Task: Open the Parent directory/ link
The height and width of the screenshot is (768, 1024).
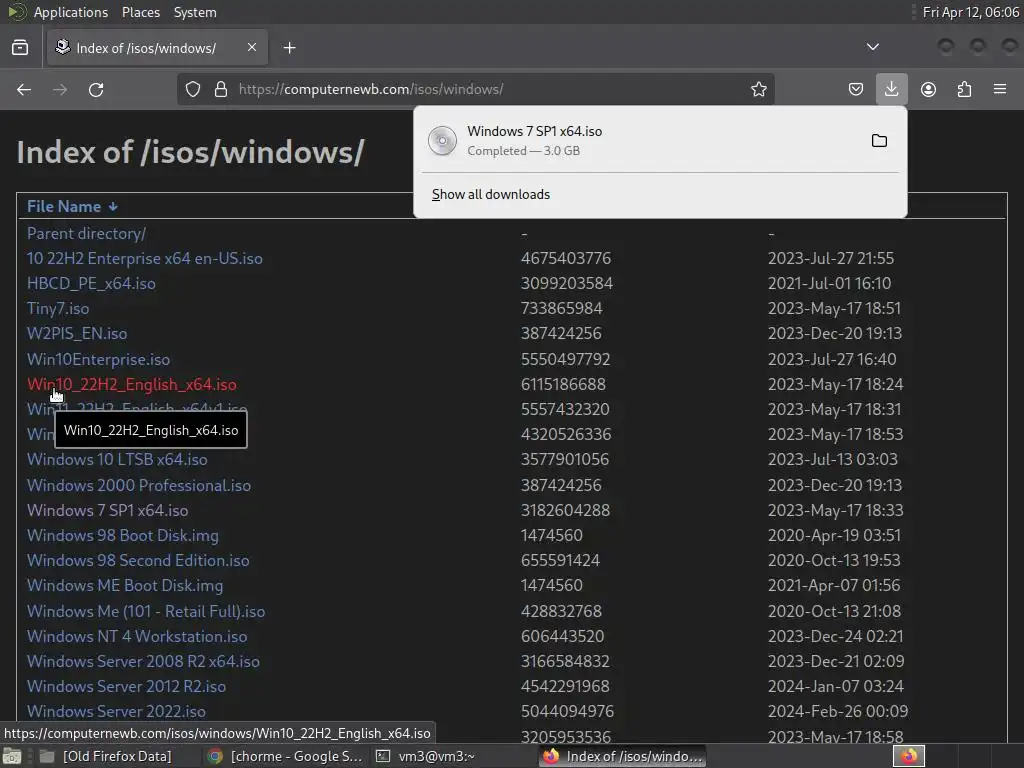Action: pos(86,233)
